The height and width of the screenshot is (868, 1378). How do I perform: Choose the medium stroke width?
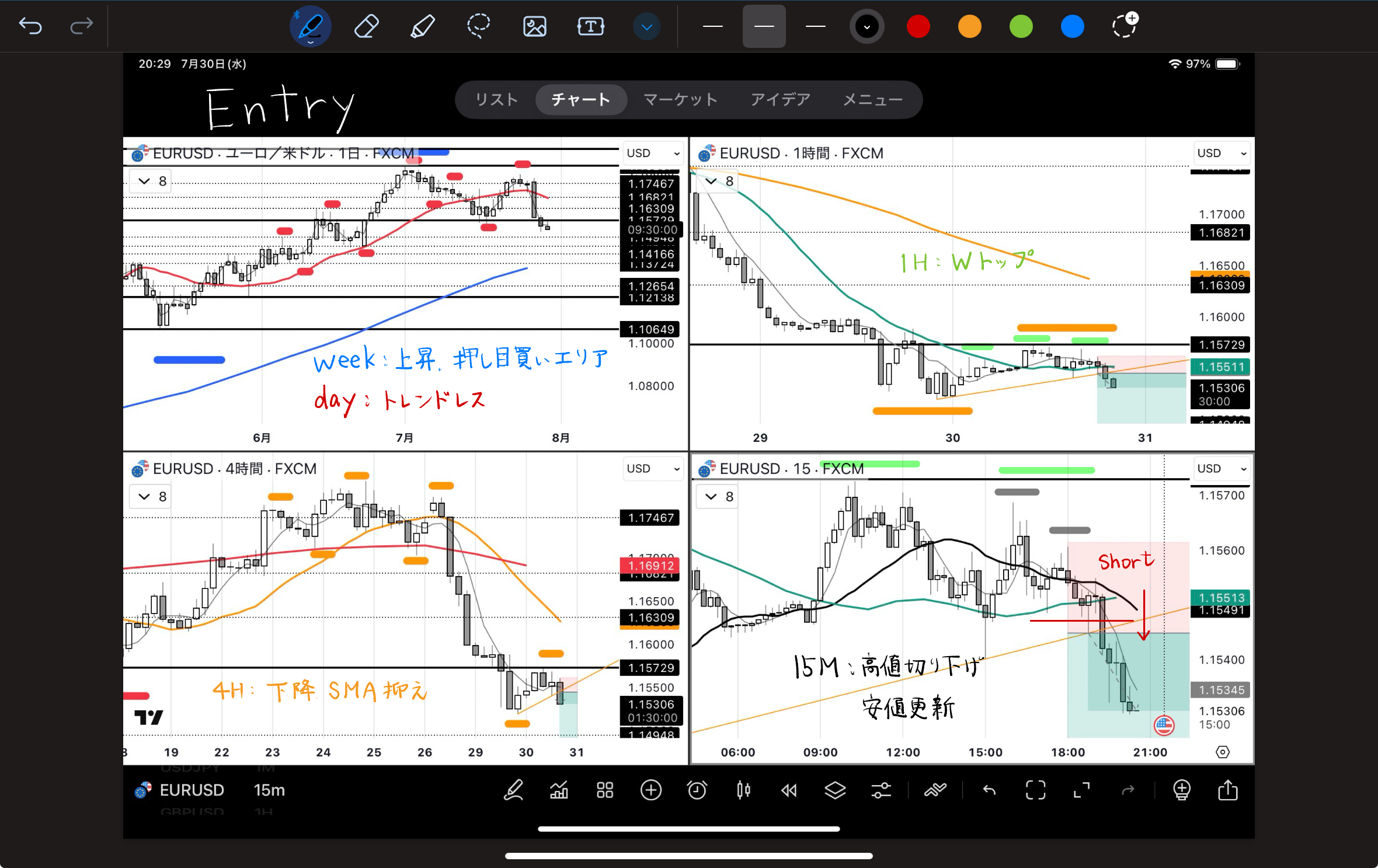(764, 26)
